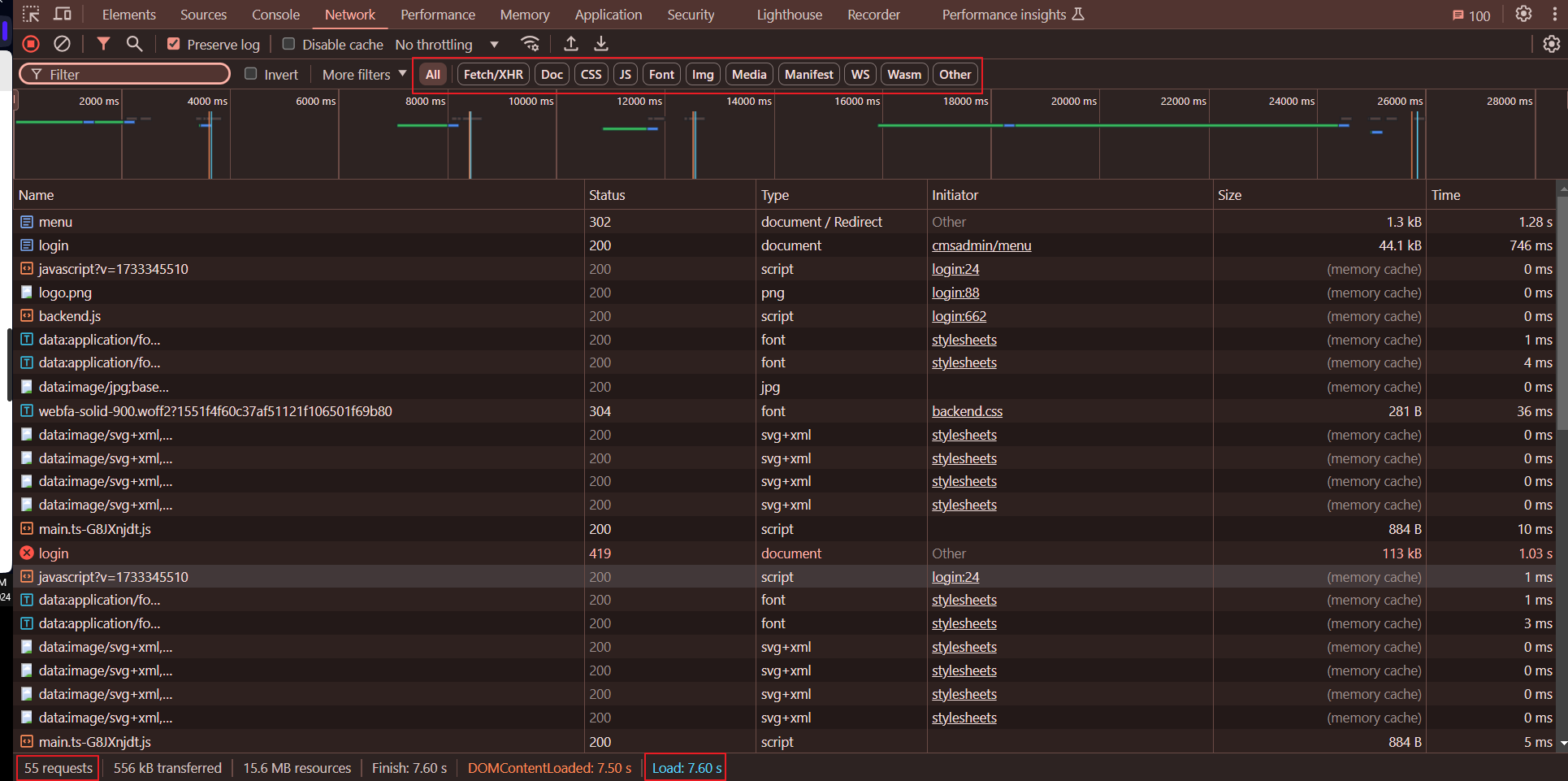Click the Load: 7.60 s status text
This screenshot has width=1568, height=781.
click(x=687, y=768)
